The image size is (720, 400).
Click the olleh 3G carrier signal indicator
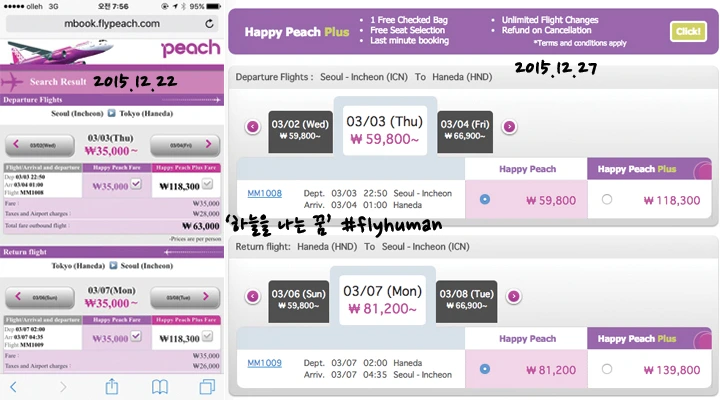click(x=31, y=6)
